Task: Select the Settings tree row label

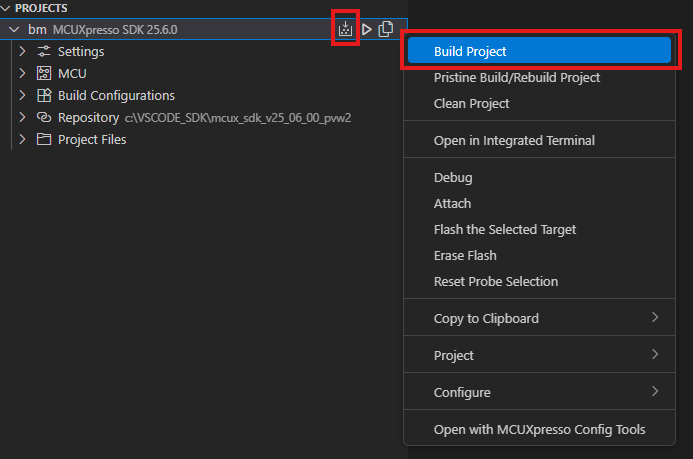Action: pos(81,52)
